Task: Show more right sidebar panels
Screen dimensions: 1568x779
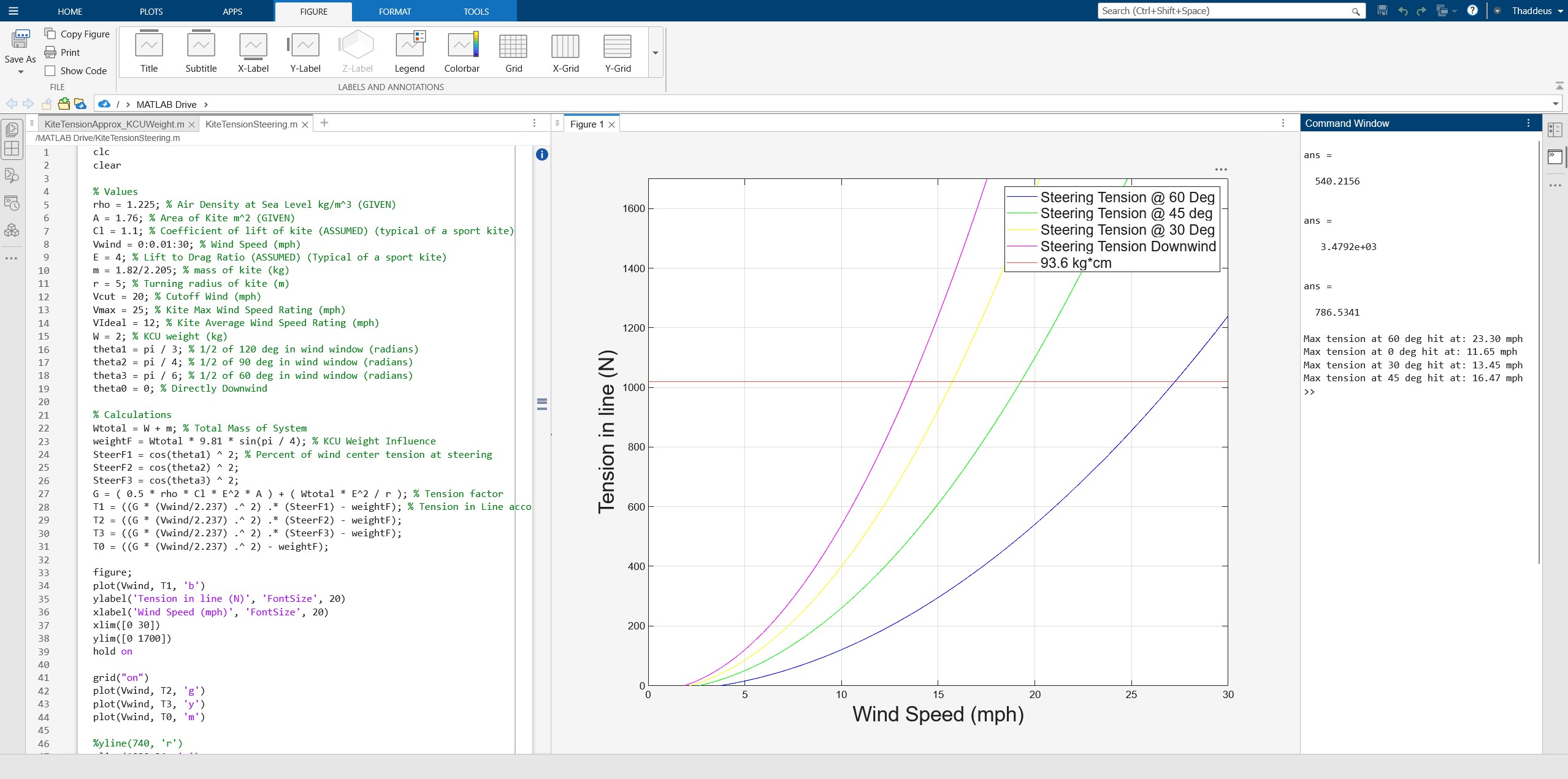Action: pos(1555,185)
